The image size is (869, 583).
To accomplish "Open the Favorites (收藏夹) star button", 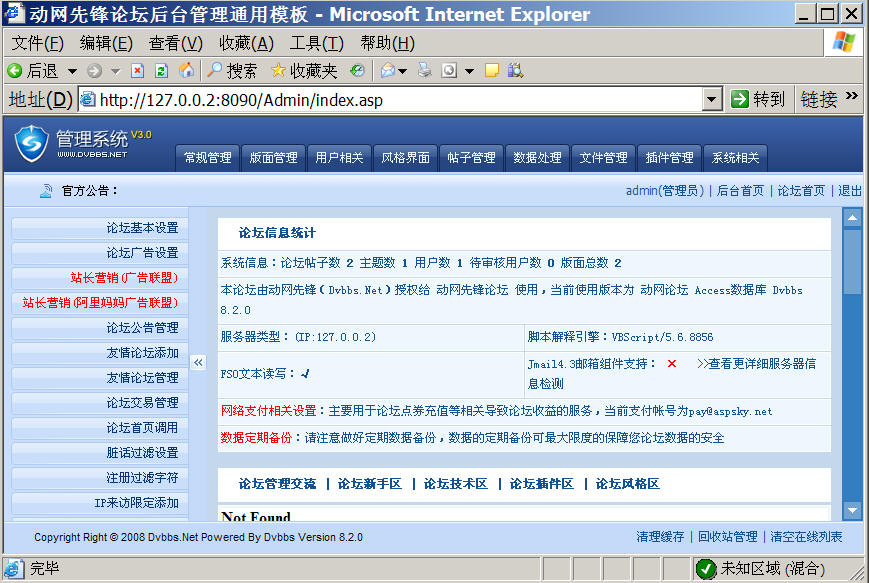I will (304, 70).
